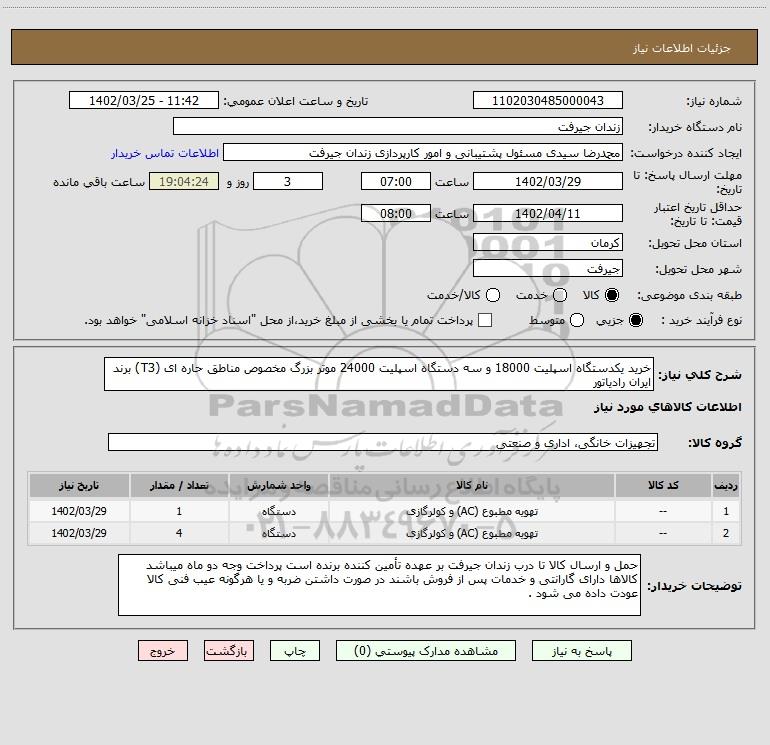
Task: Select the متوسط purchase type radio
Action: [577, 320]
